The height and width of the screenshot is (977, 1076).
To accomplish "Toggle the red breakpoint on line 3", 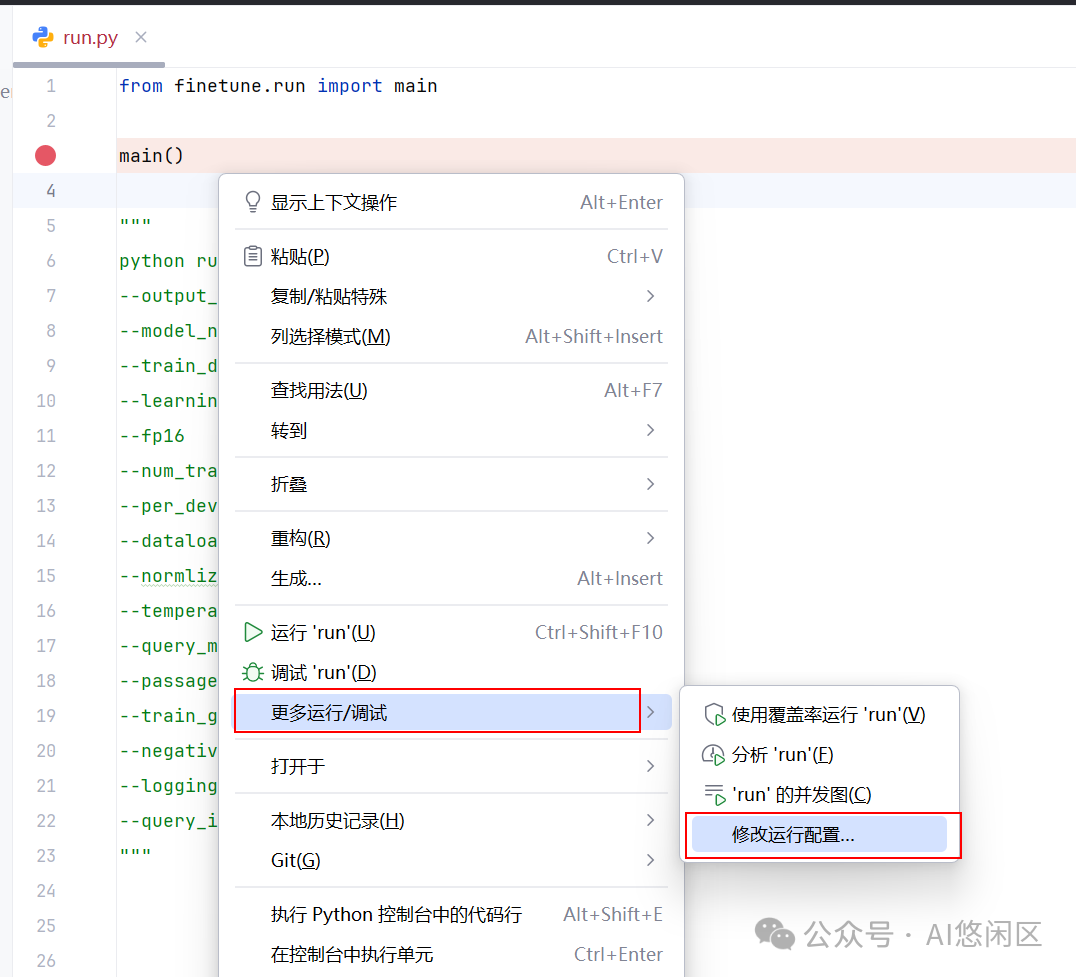I will [x=44, y=155].
